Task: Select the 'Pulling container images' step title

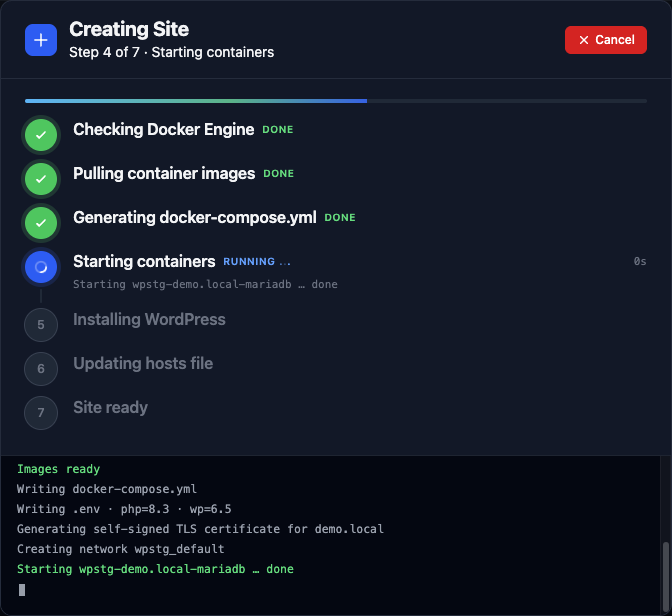Action: (x=164, y=174)
